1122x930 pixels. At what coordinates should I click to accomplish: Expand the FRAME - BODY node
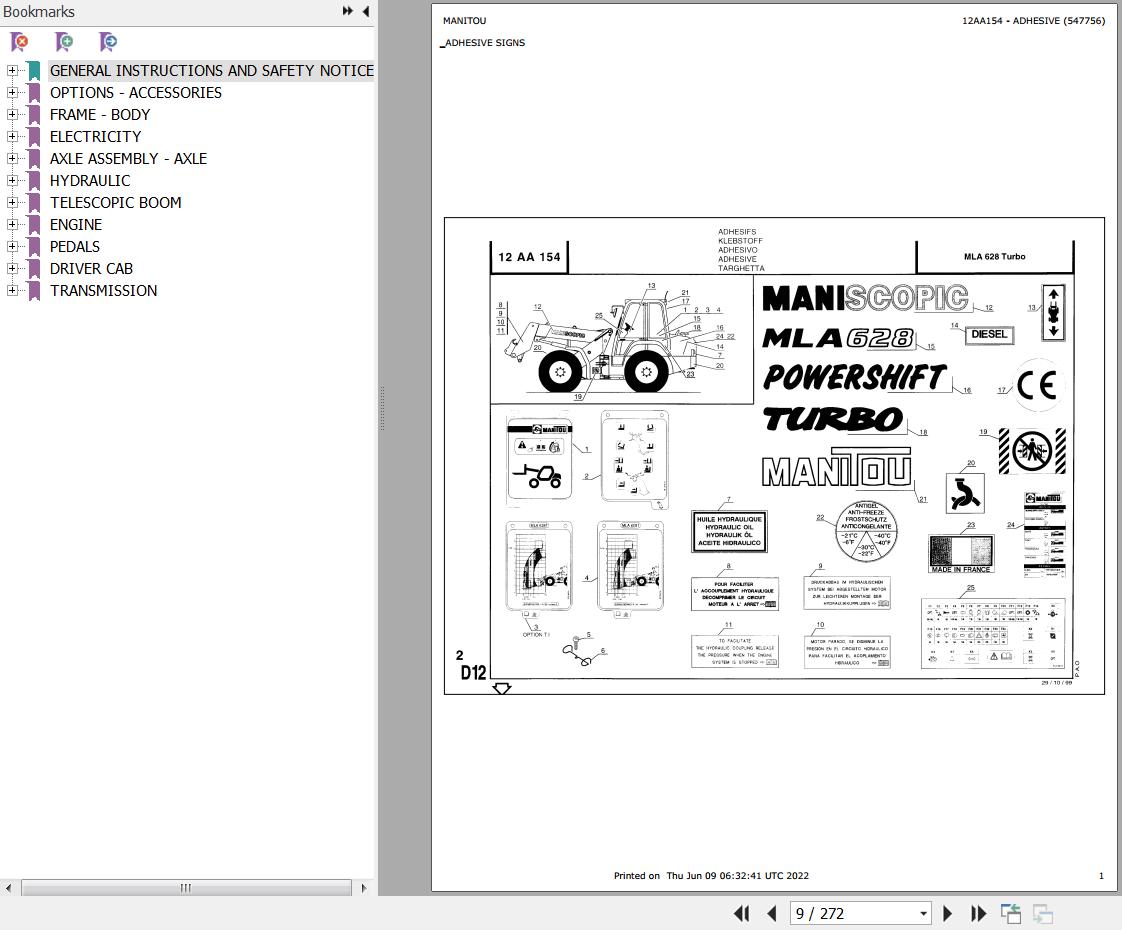11,114
